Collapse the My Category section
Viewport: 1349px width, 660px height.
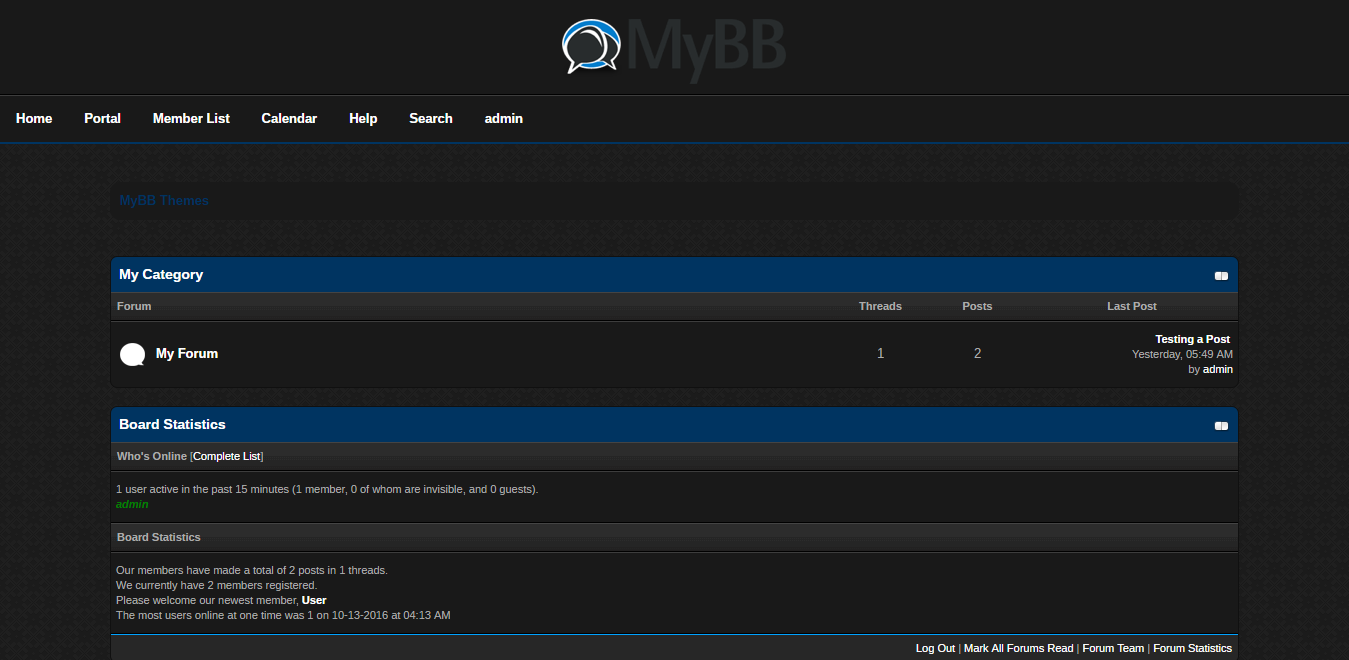tap(1221, 276)
